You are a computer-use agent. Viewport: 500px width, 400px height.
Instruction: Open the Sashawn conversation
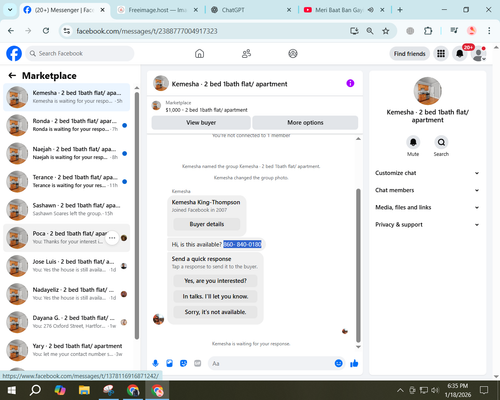pyautogui.click(x=67, y=209)
